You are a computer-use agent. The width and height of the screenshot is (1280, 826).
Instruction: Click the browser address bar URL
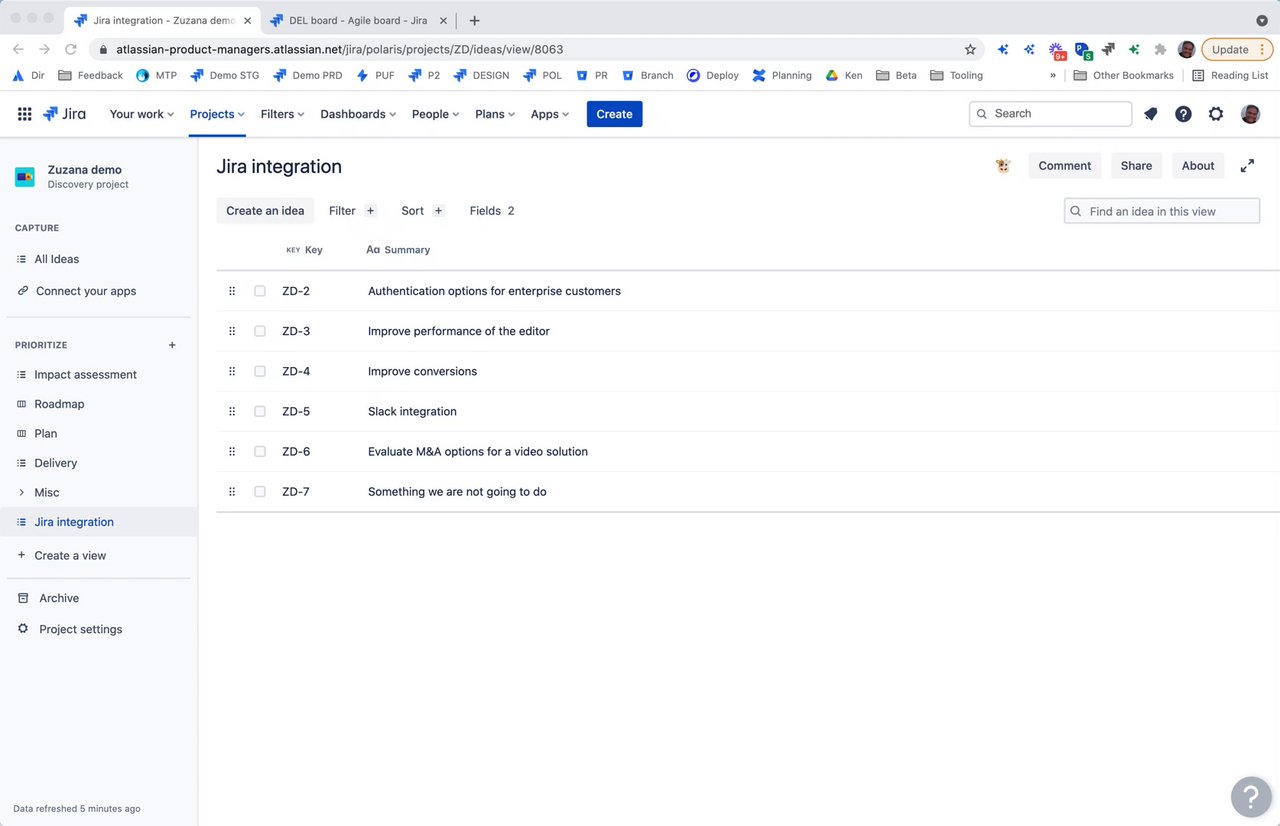click(340, 49)
